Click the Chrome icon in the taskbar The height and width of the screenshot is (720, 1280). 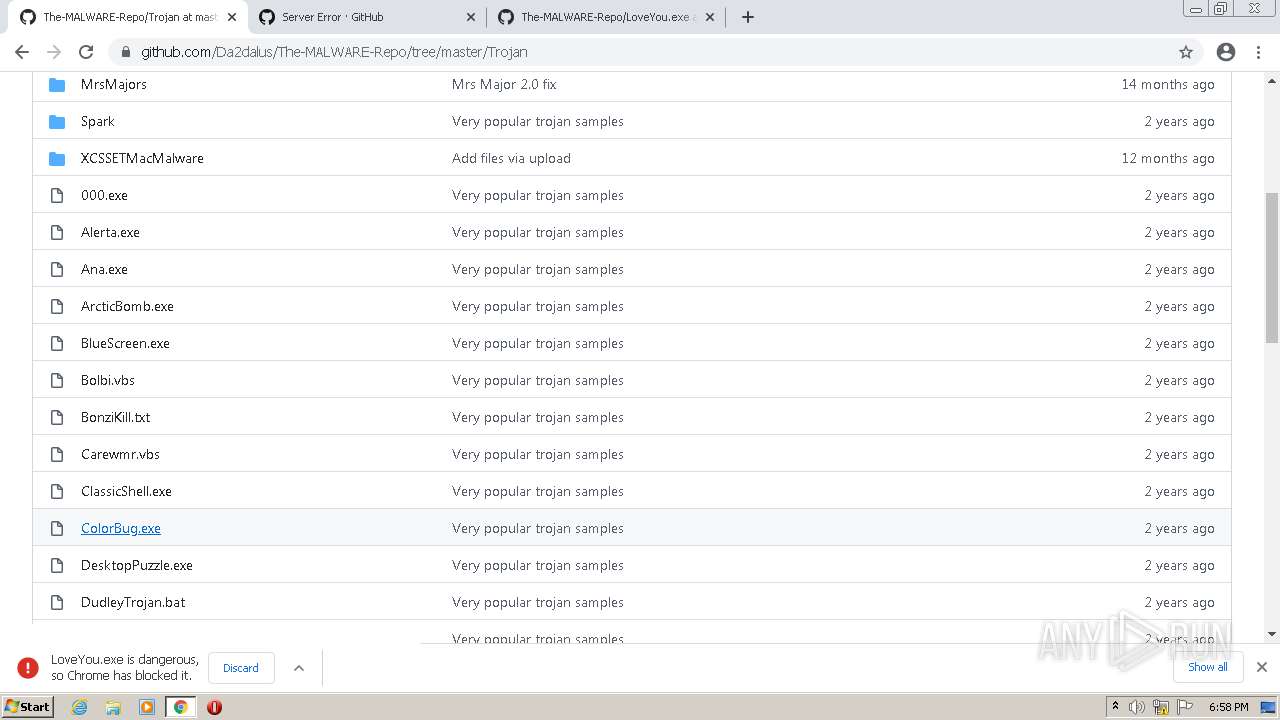(180, 707)
